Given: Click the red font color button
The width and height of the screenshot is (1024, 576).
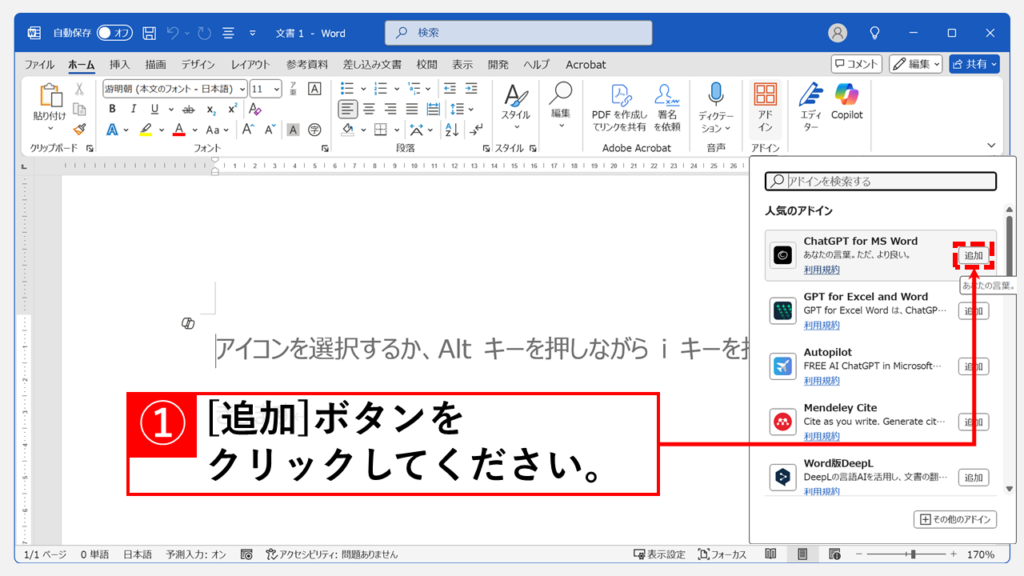Looking at the screenshot, I should pos(179,130).
